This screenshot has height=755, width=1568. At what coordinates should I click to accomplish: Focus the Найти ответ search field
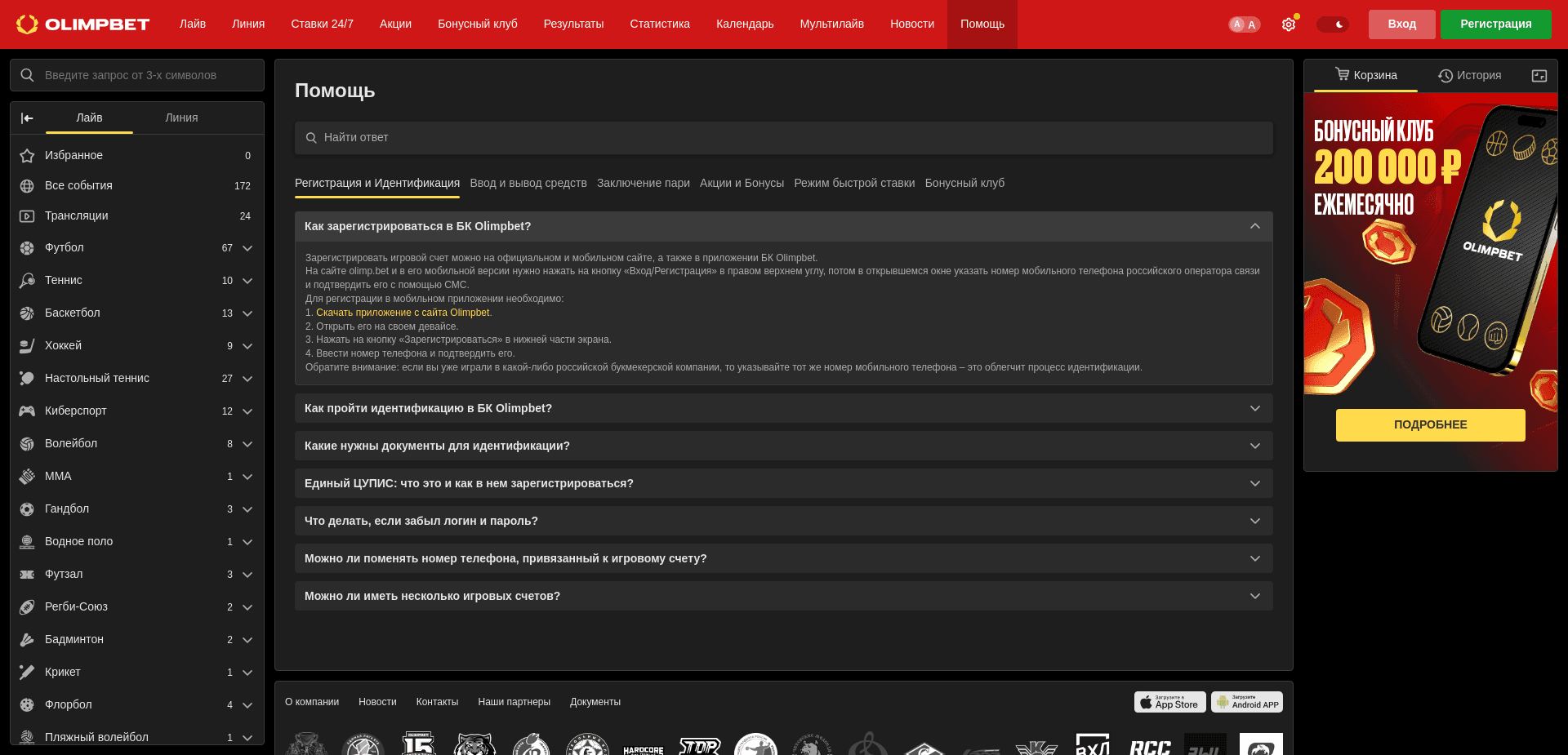(783, 138)
